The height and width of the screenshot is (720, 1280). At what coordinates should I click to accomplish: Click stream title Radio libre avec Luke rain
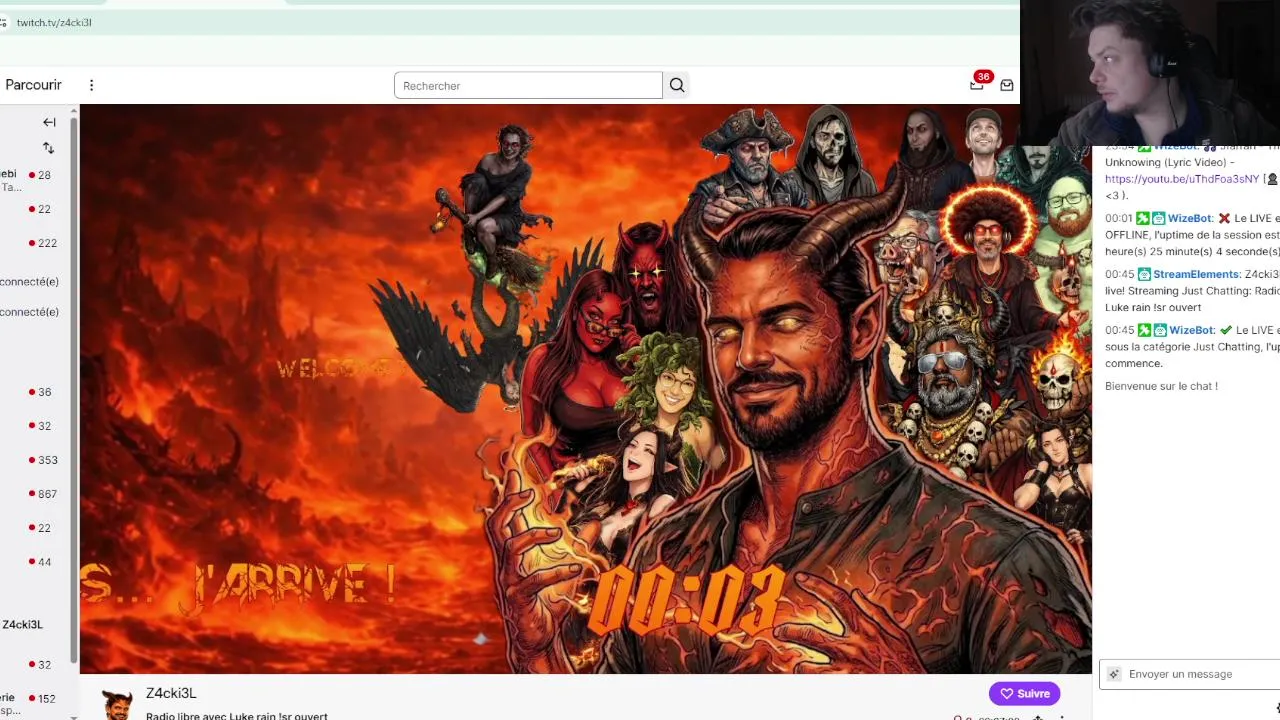pos(237,716)
